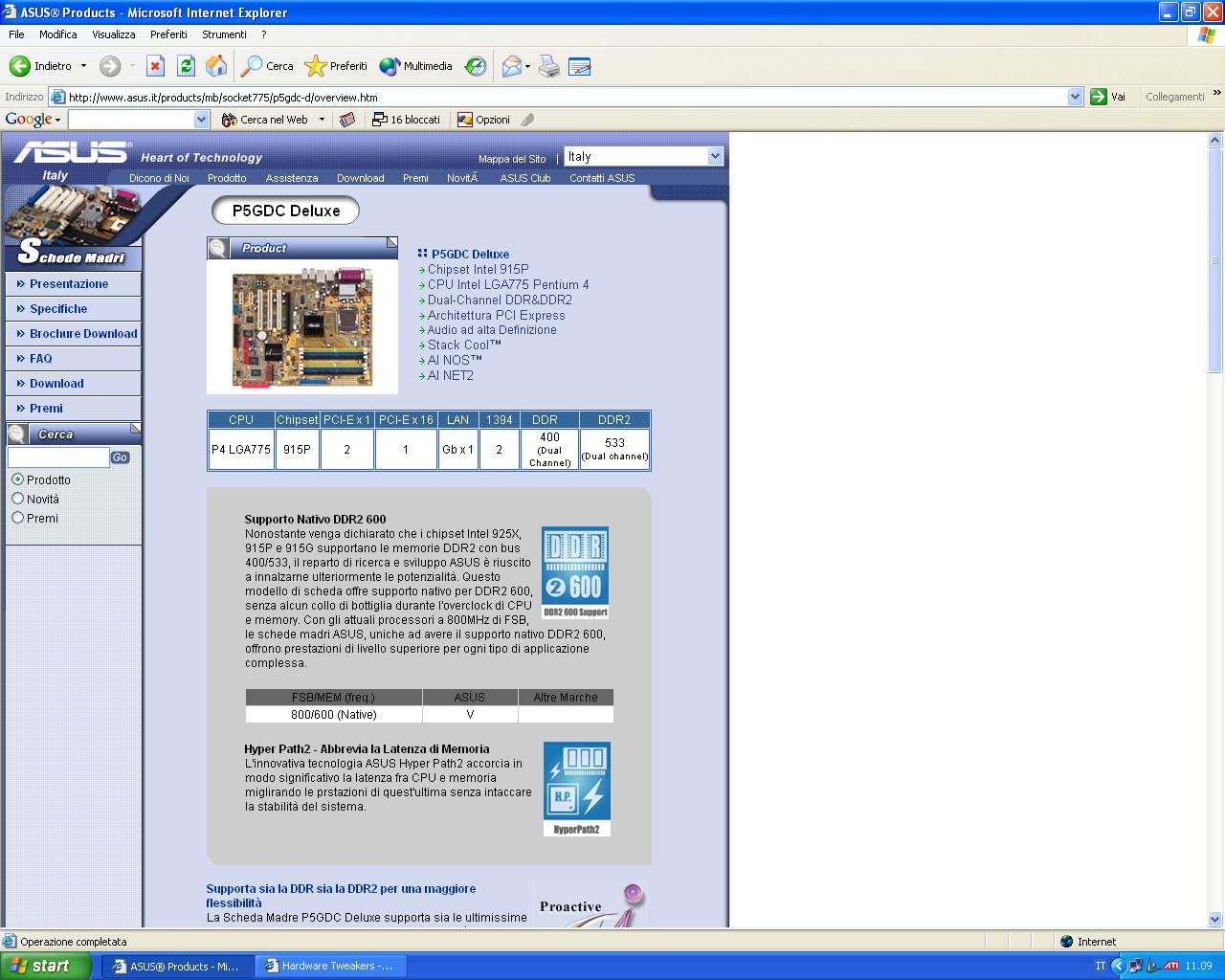
Task: Open the Home page icon
Action: (x=216, y=66)
